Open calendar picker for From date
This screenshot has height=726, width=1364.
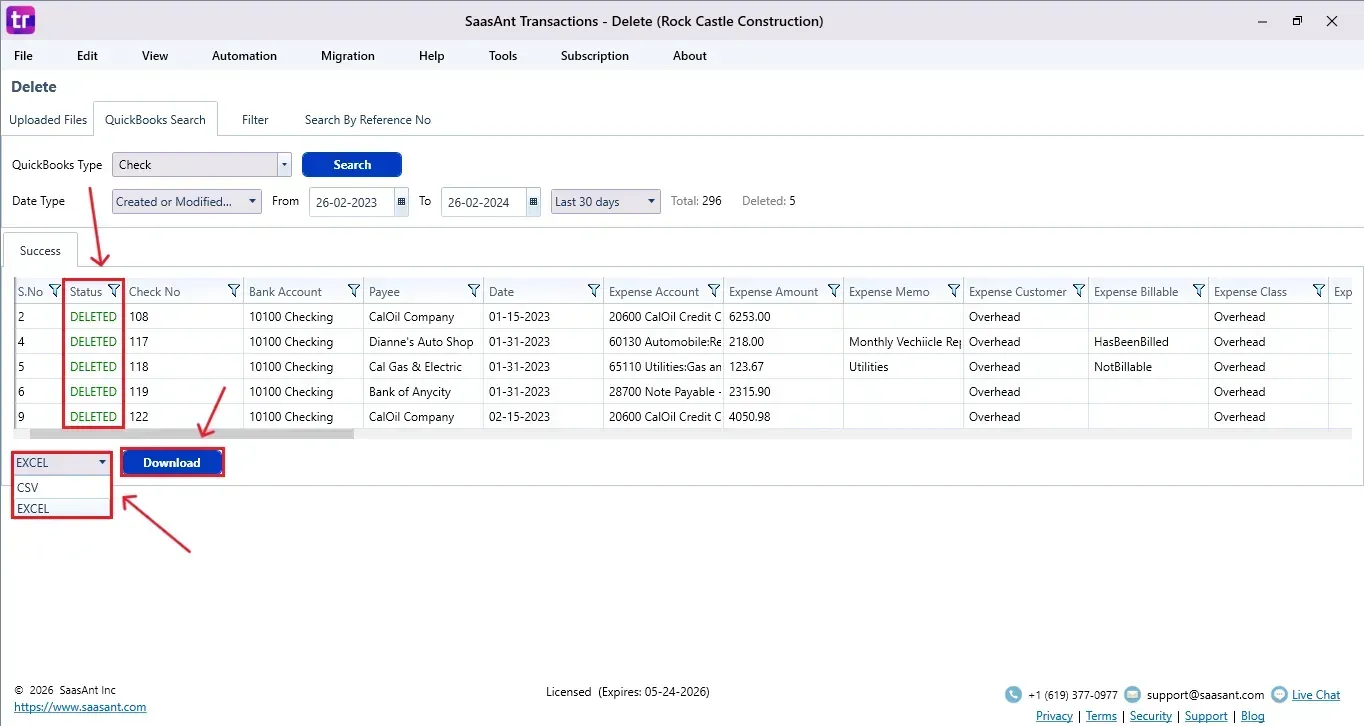click(402, 201)
